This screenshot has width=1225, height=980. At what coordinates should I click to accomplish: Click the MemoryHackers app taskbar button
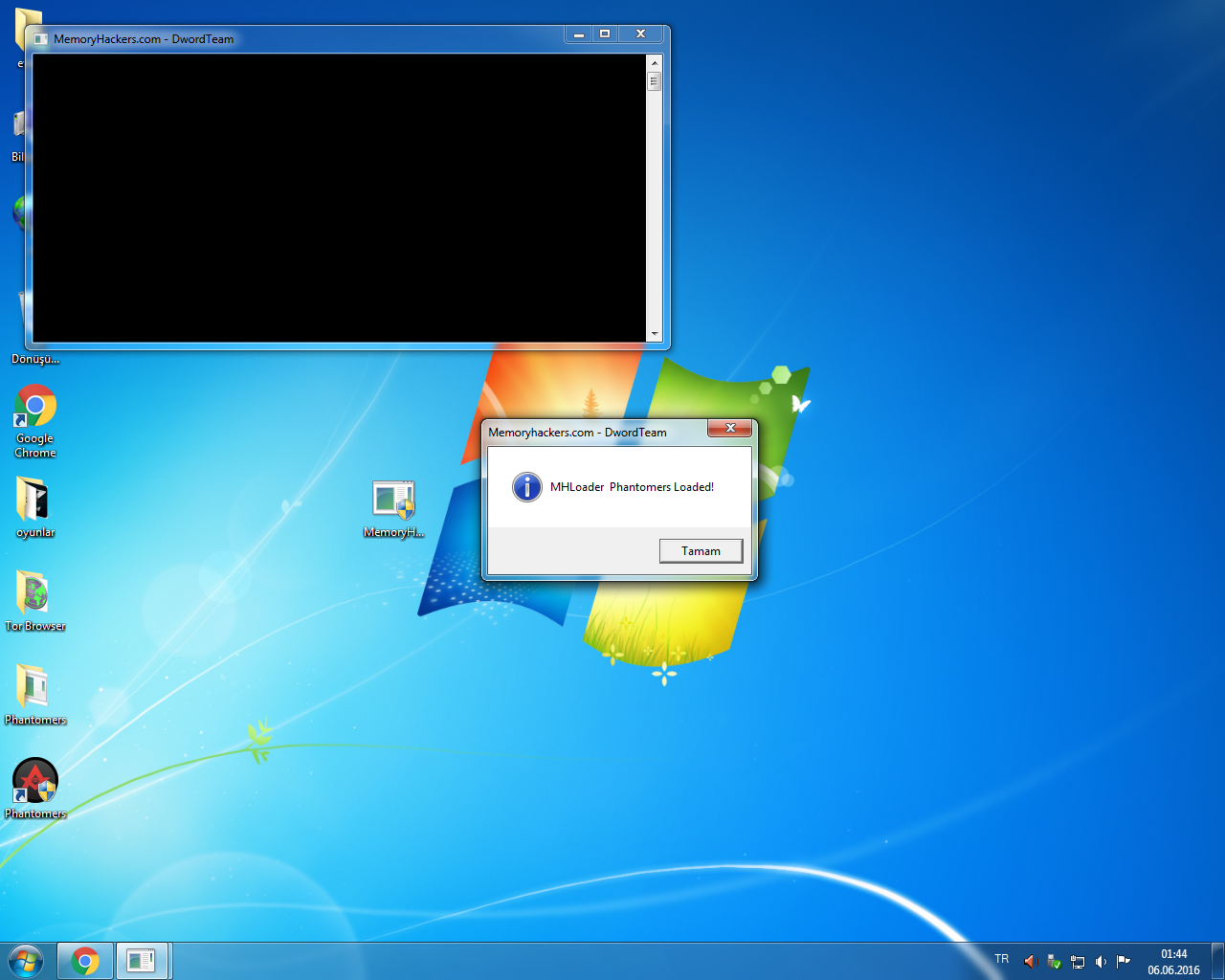[x=142, y=961]
